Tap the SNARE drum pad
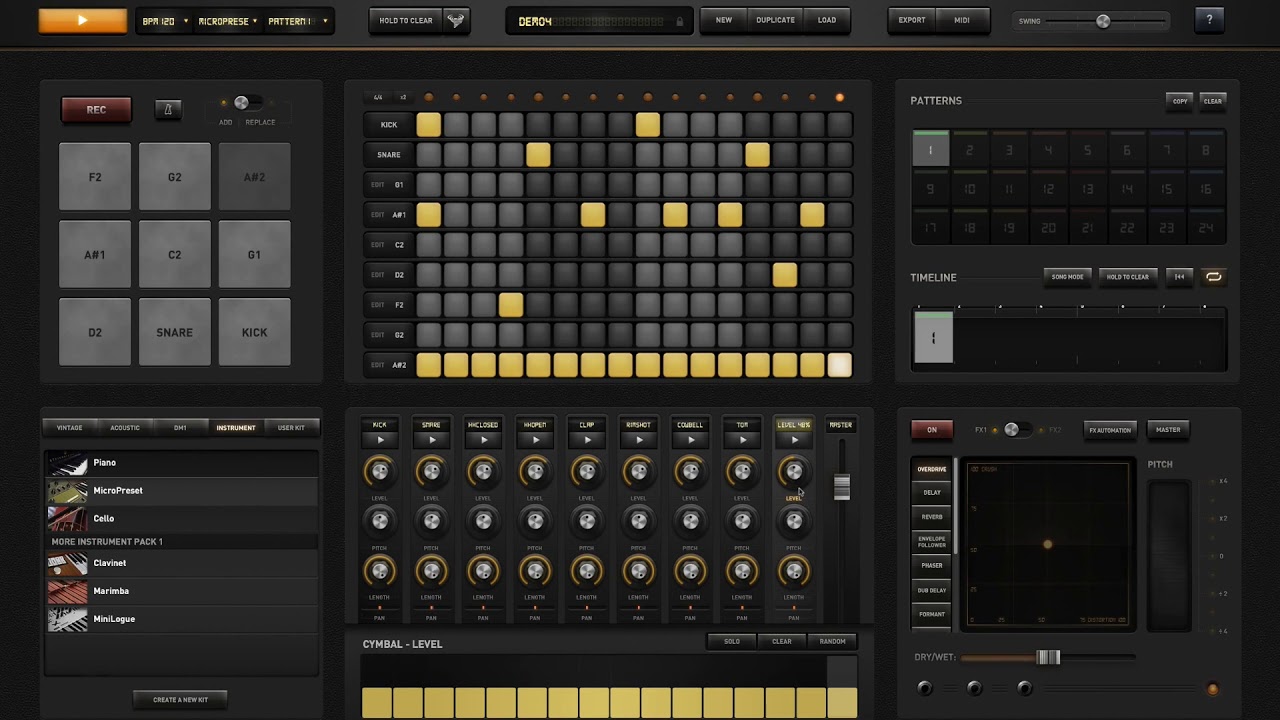This screenshot has height=720, width=1280. [x=175, y=332]
